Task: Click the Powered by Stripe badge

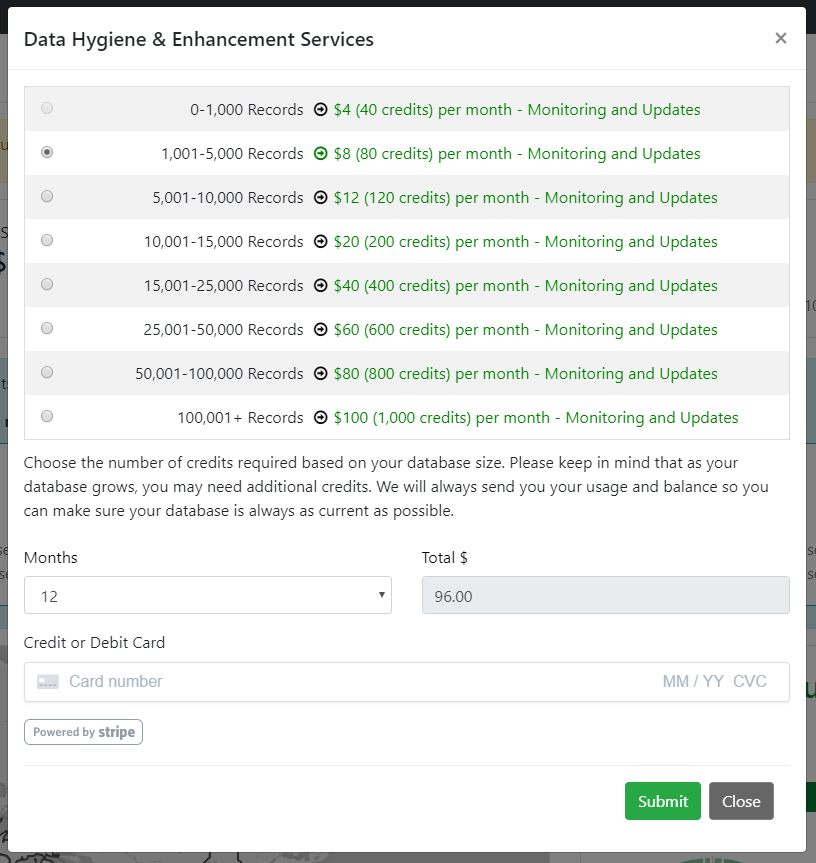Action: tap(83, 732)
